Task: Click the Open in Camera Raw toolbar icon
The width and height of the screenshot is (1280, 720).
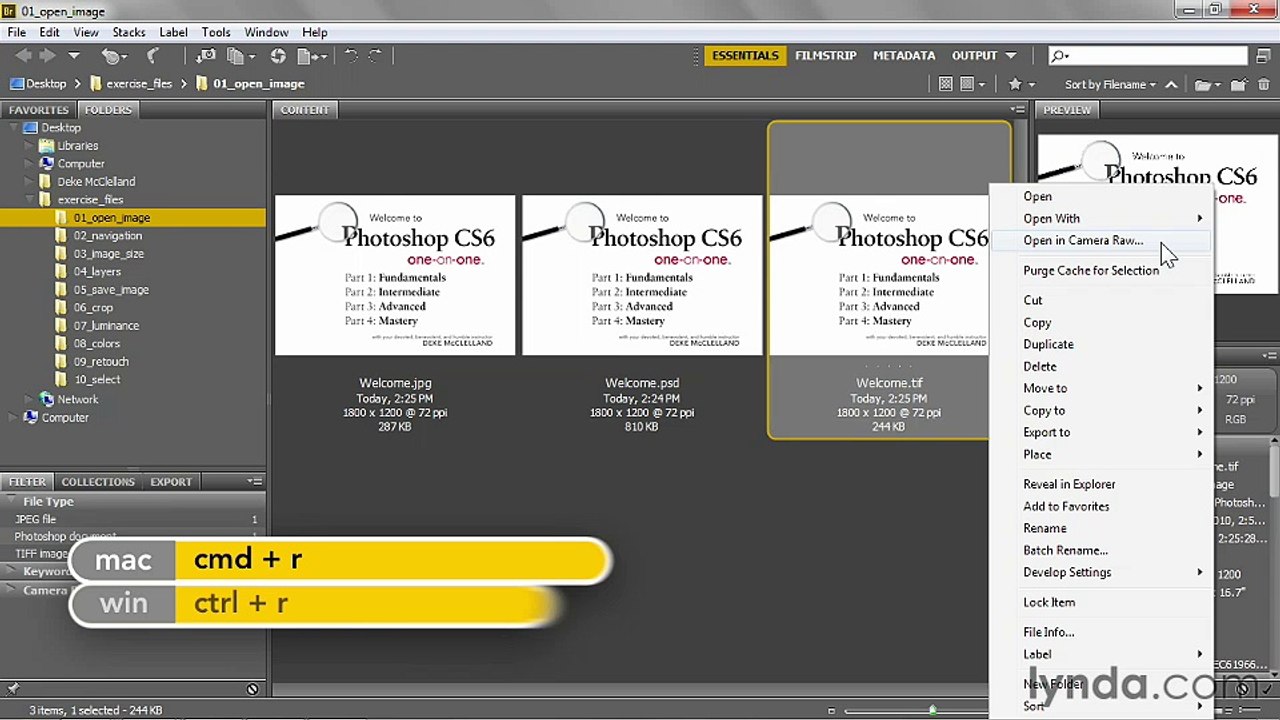Action: pos(278,56)
